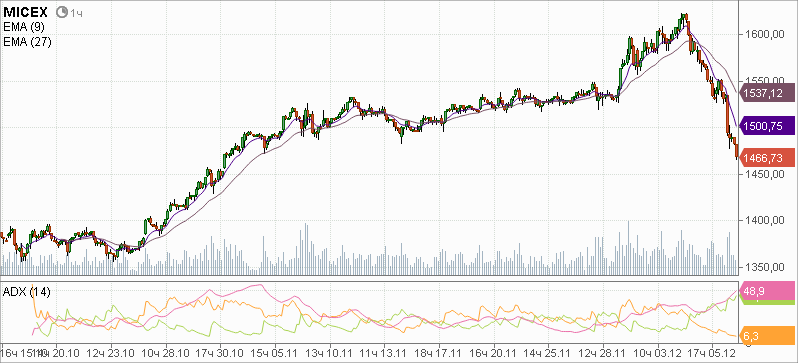
Task: Click the 1500,75 purple price tag
Action: click(x=768, y=126)
